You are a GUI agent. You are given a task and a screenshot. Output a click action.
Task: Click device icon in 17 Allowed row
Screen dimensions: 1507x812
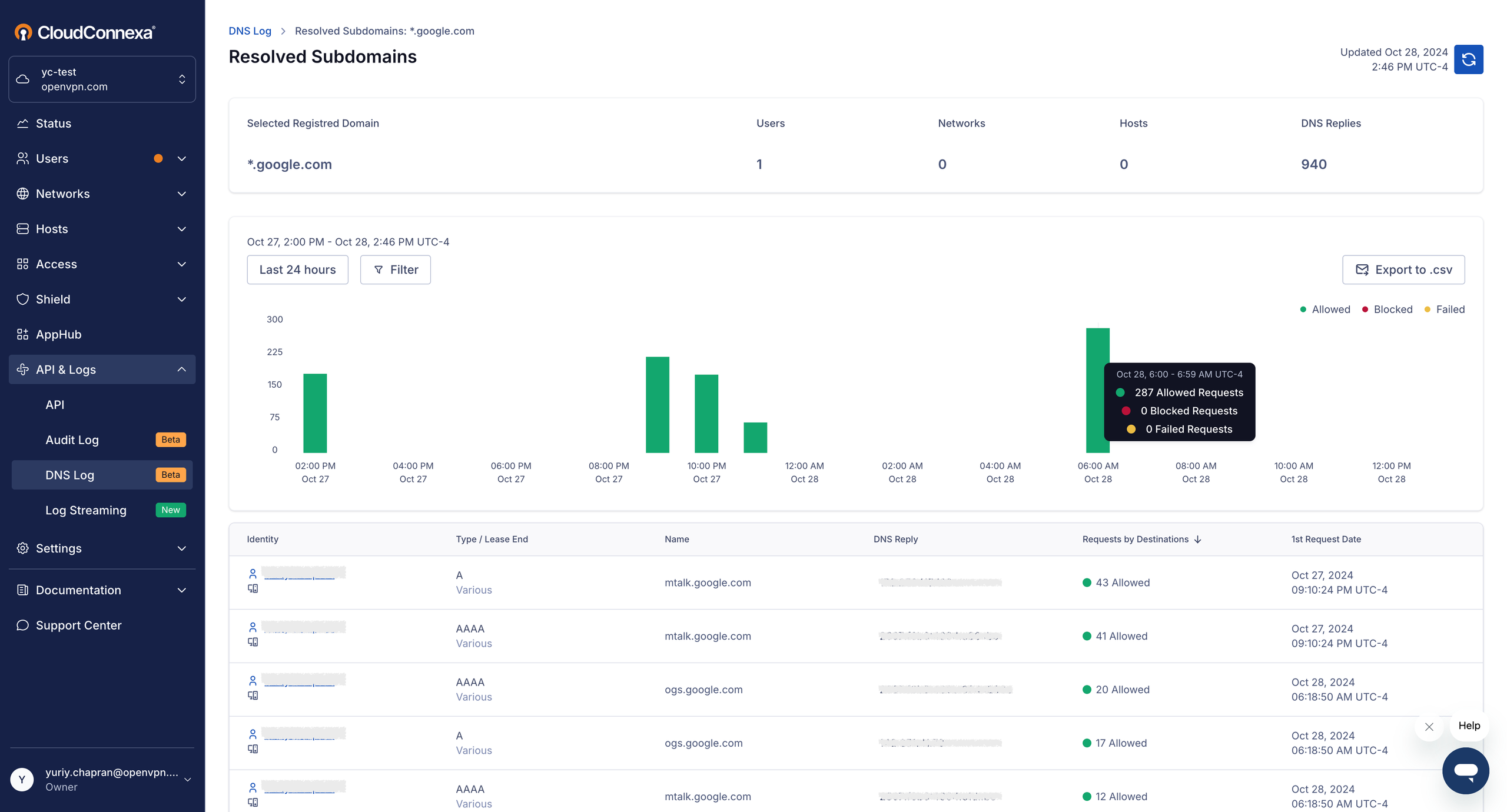coord(253,749)
